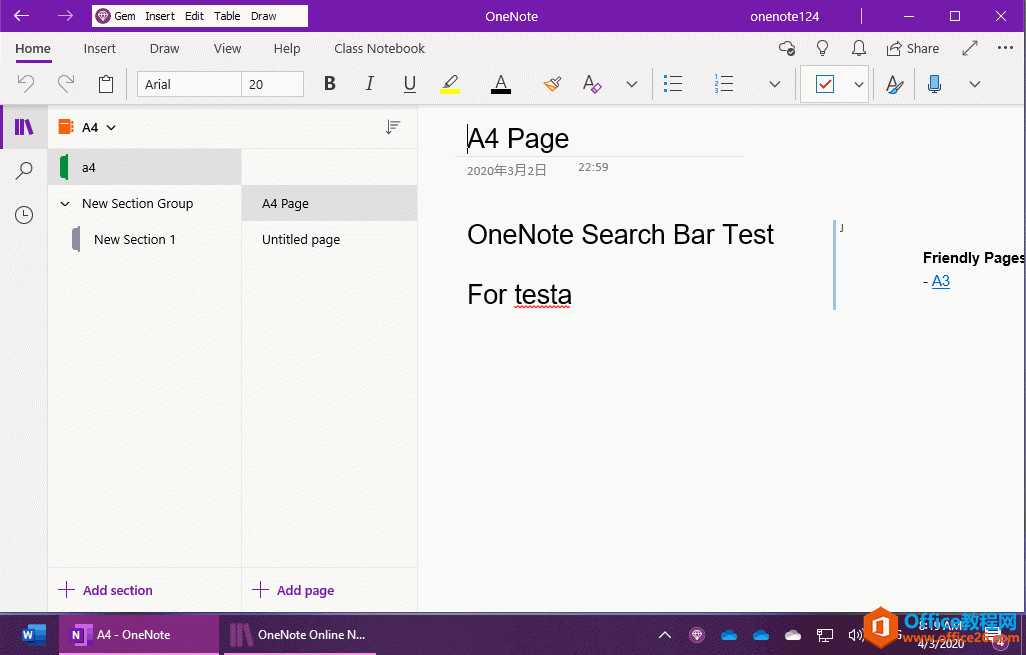Screen dimensions: 1026x655
Task: Switch to the Draw ribbon tab
Action: pos(164,48)
